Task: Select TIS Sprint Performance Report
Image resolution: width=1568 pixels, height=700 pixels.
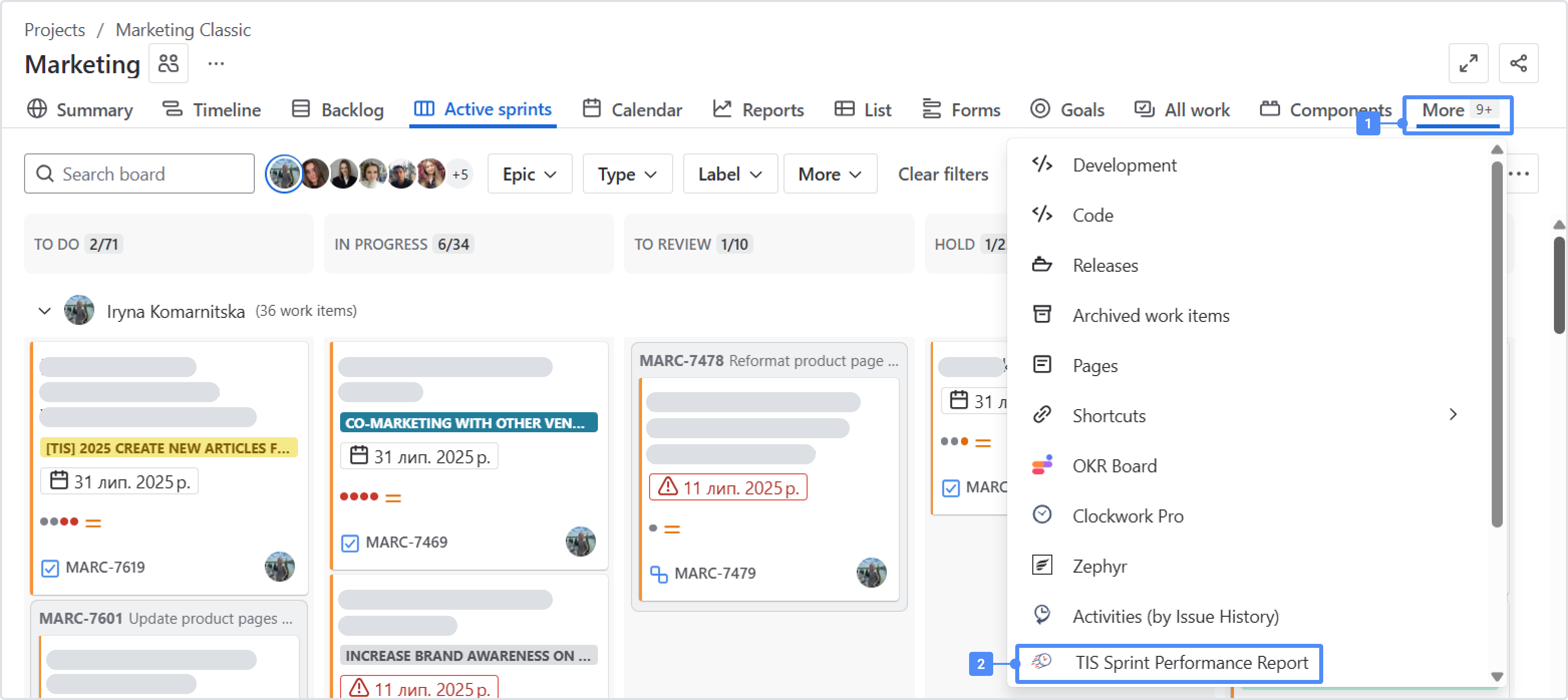Action: pyautogui.click(x=1191, y=662)
